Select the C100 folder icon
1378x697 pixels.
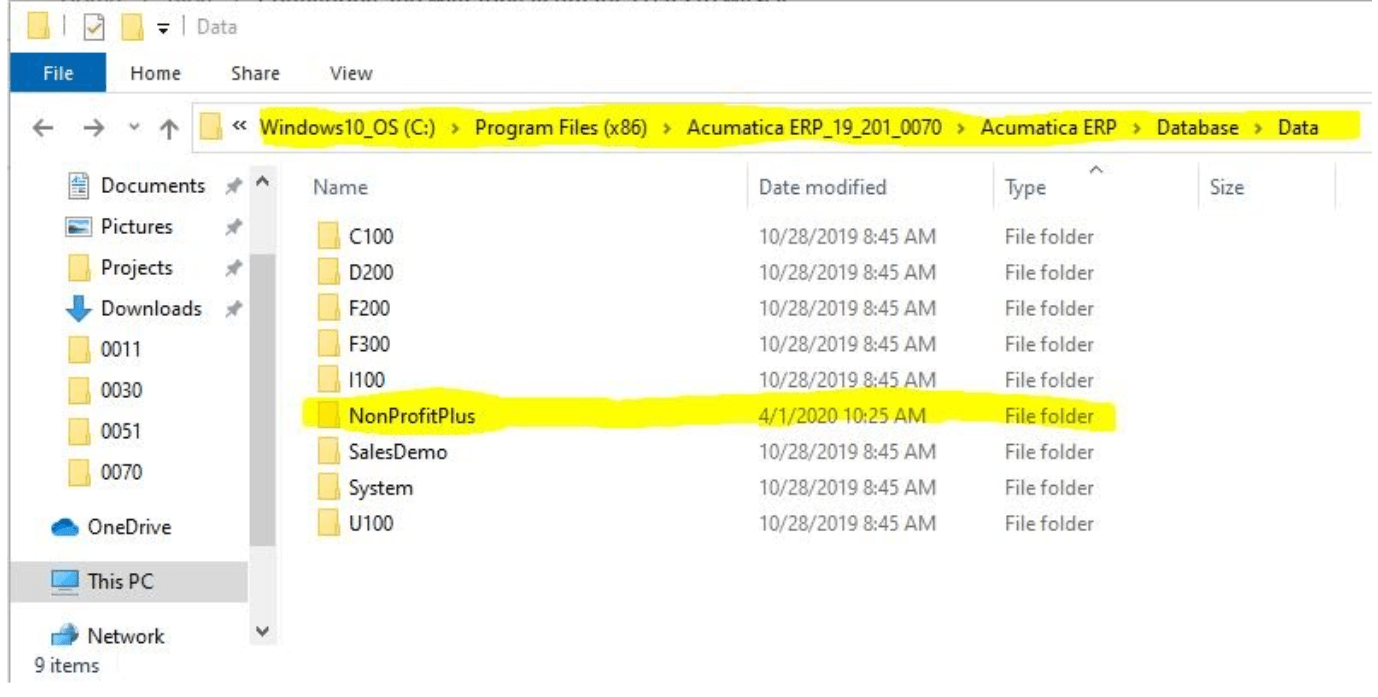[x=329, y=237]
